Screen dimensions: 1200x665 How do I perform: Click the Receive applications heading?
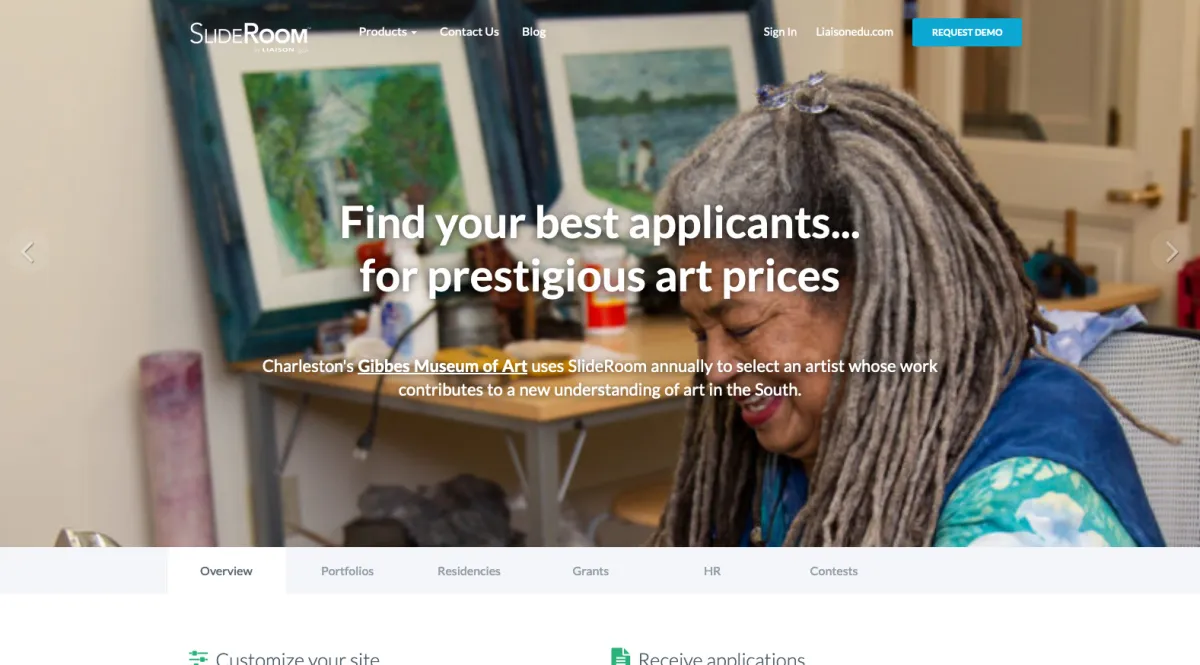(721, 658)
